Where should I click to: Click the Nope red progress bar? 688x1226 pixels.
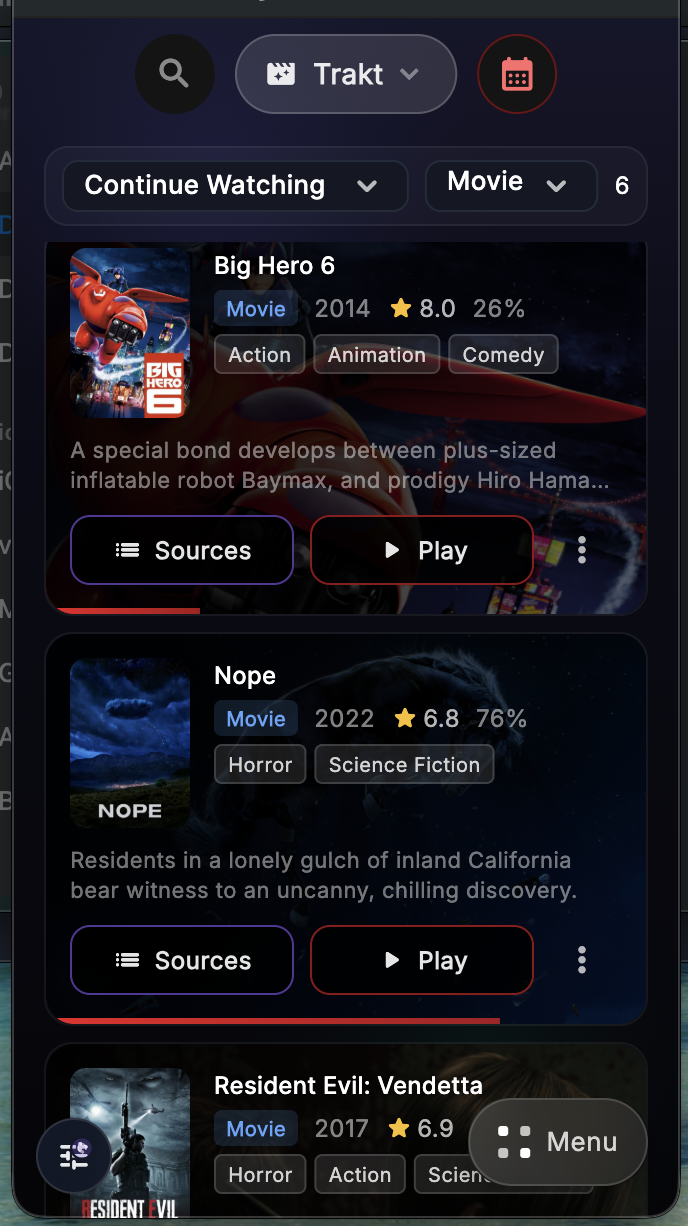tap(278, 1021)
